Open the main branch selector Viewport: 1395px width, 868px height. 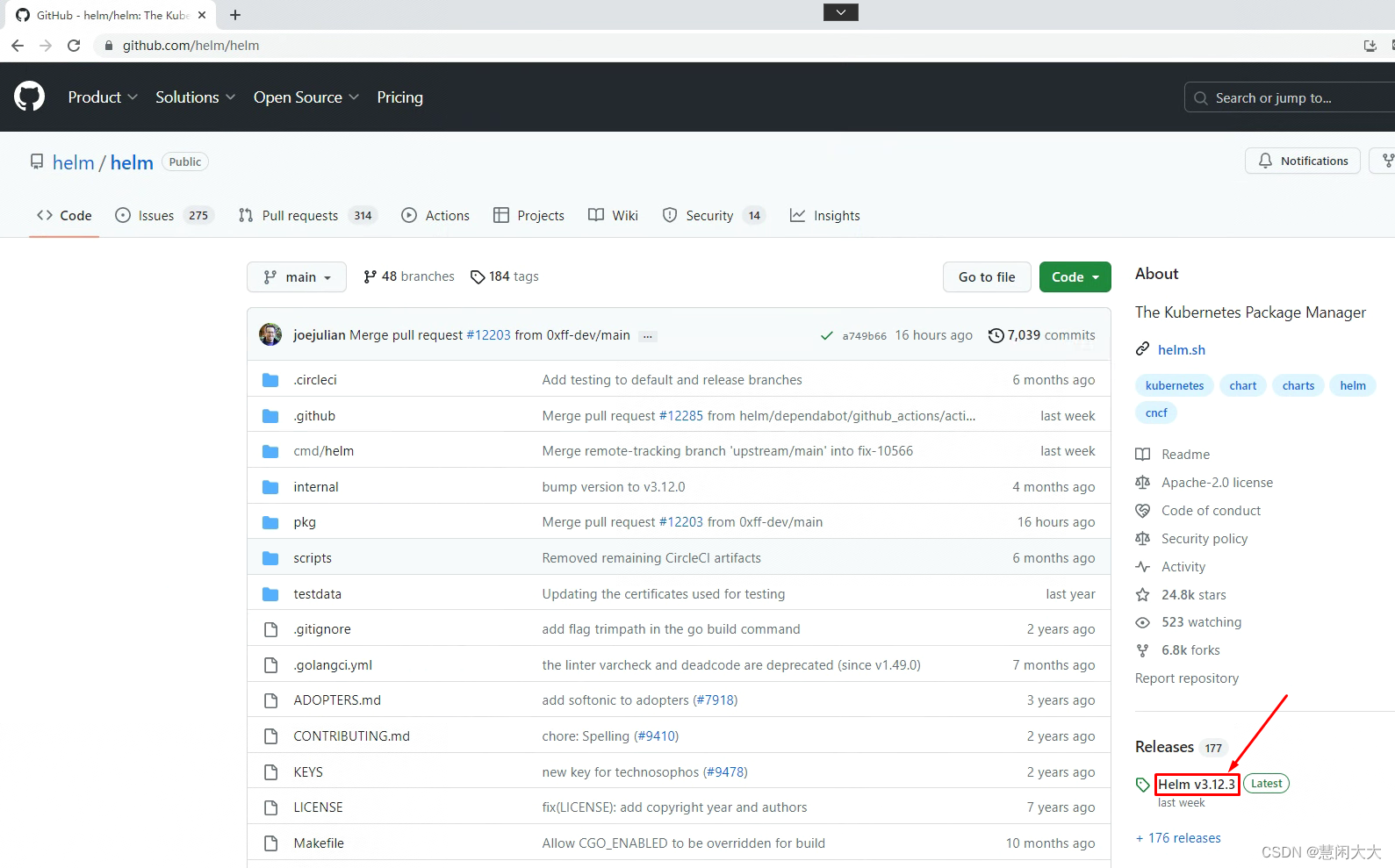click(297, 277)
